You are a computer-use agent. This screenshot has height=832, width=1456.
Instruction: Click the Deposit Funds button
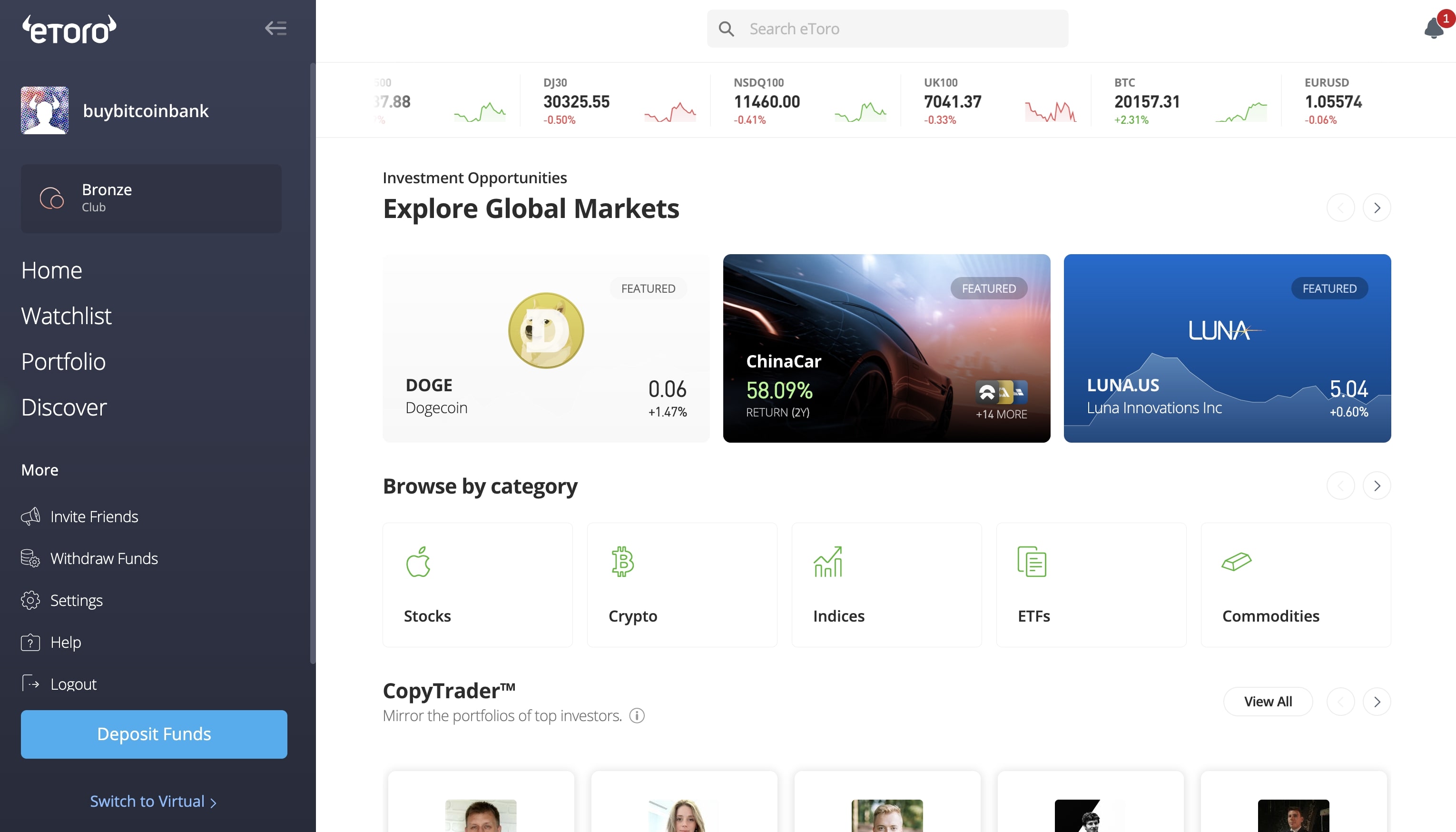tap(154, 734)
